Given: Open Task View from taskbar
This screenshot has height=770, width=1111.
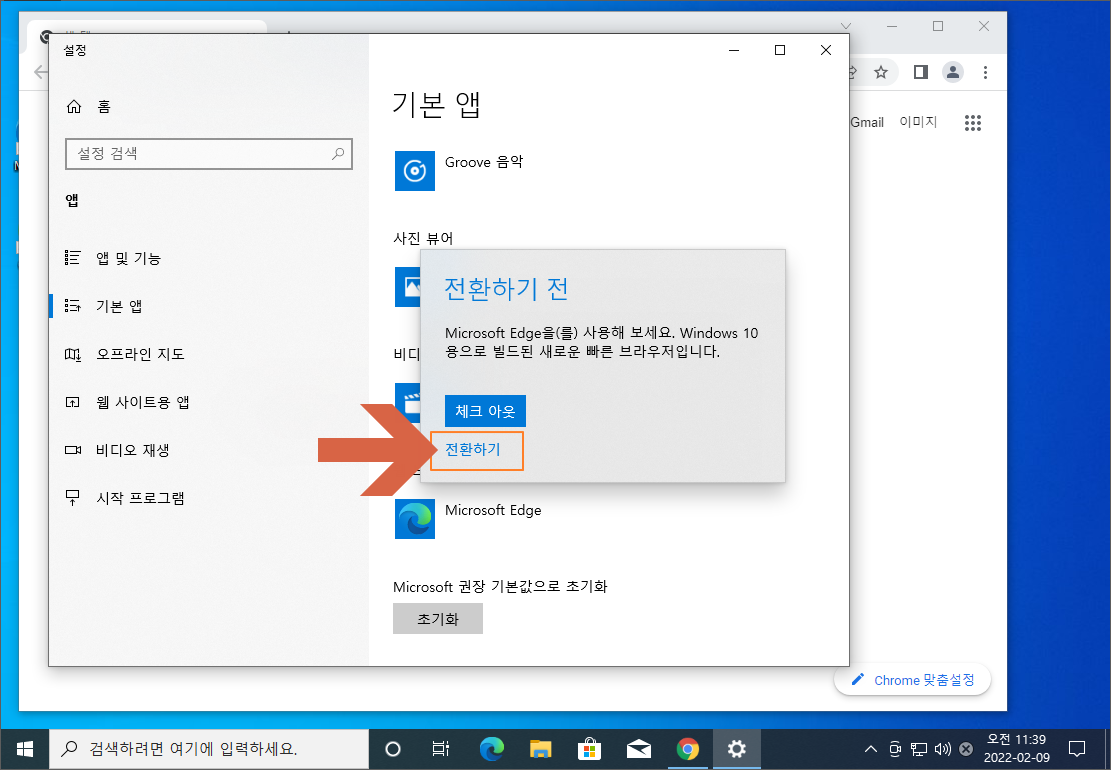Looking at the screenshot, I should click(441, 749).
